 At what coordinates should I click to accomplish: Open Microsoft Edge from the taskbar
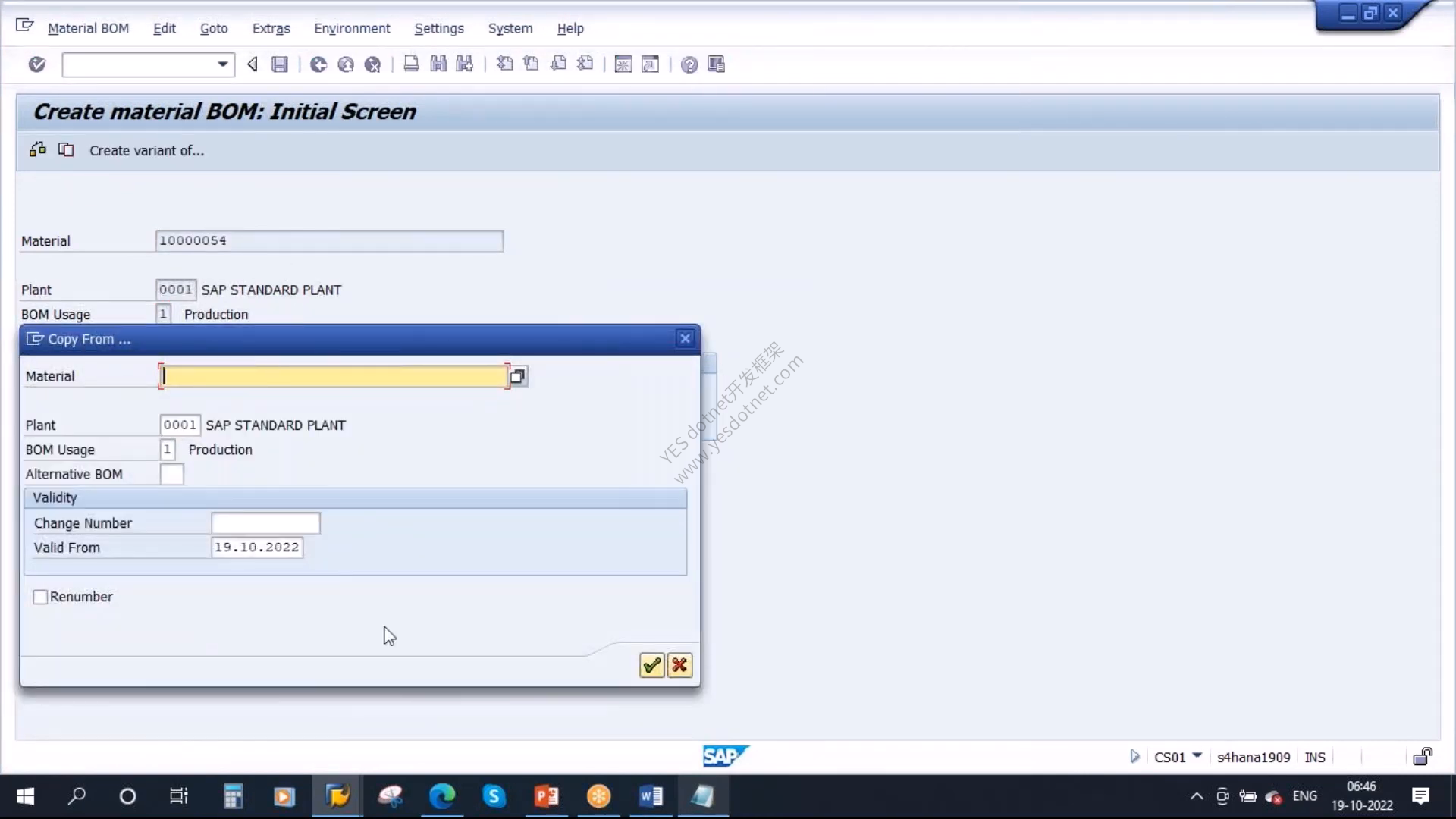(442, 796)
